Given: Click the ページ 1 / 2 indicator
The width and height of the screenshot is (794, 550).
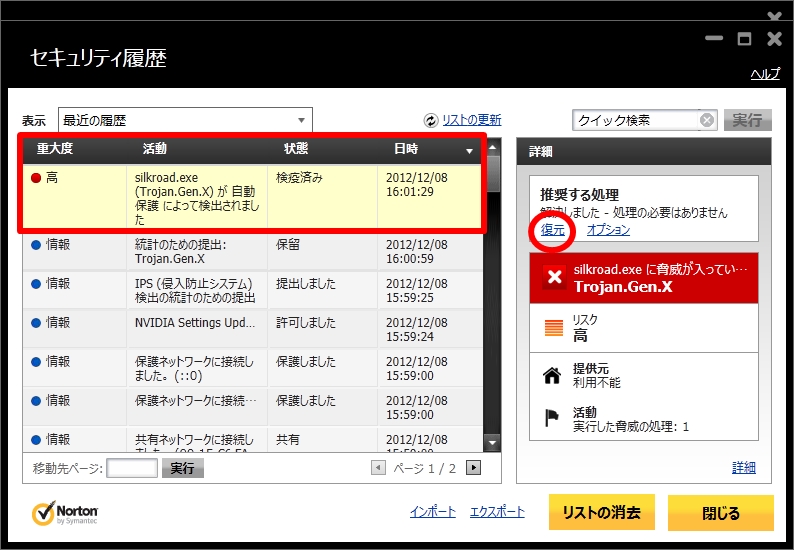Looking at the screenshot, I should click(424, 468).
